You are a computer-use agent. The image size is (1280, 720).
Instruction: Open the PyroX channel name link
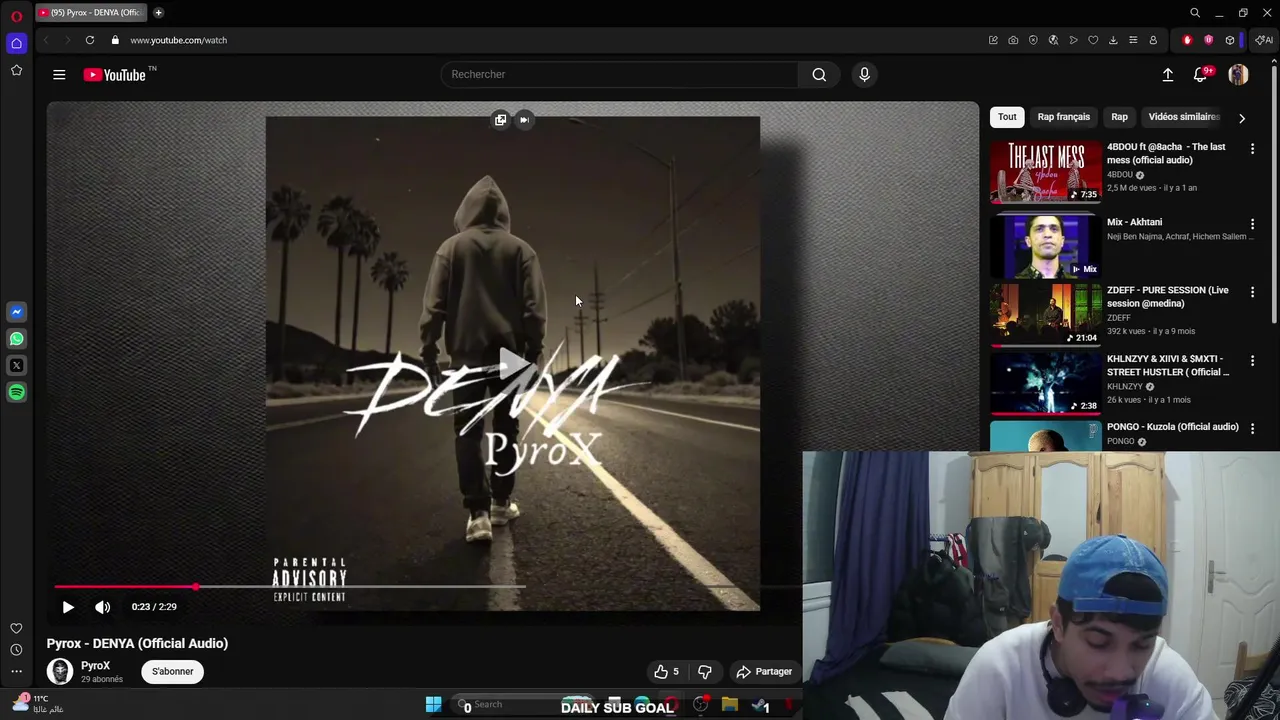pyautogui.click(x=96, y=666)
